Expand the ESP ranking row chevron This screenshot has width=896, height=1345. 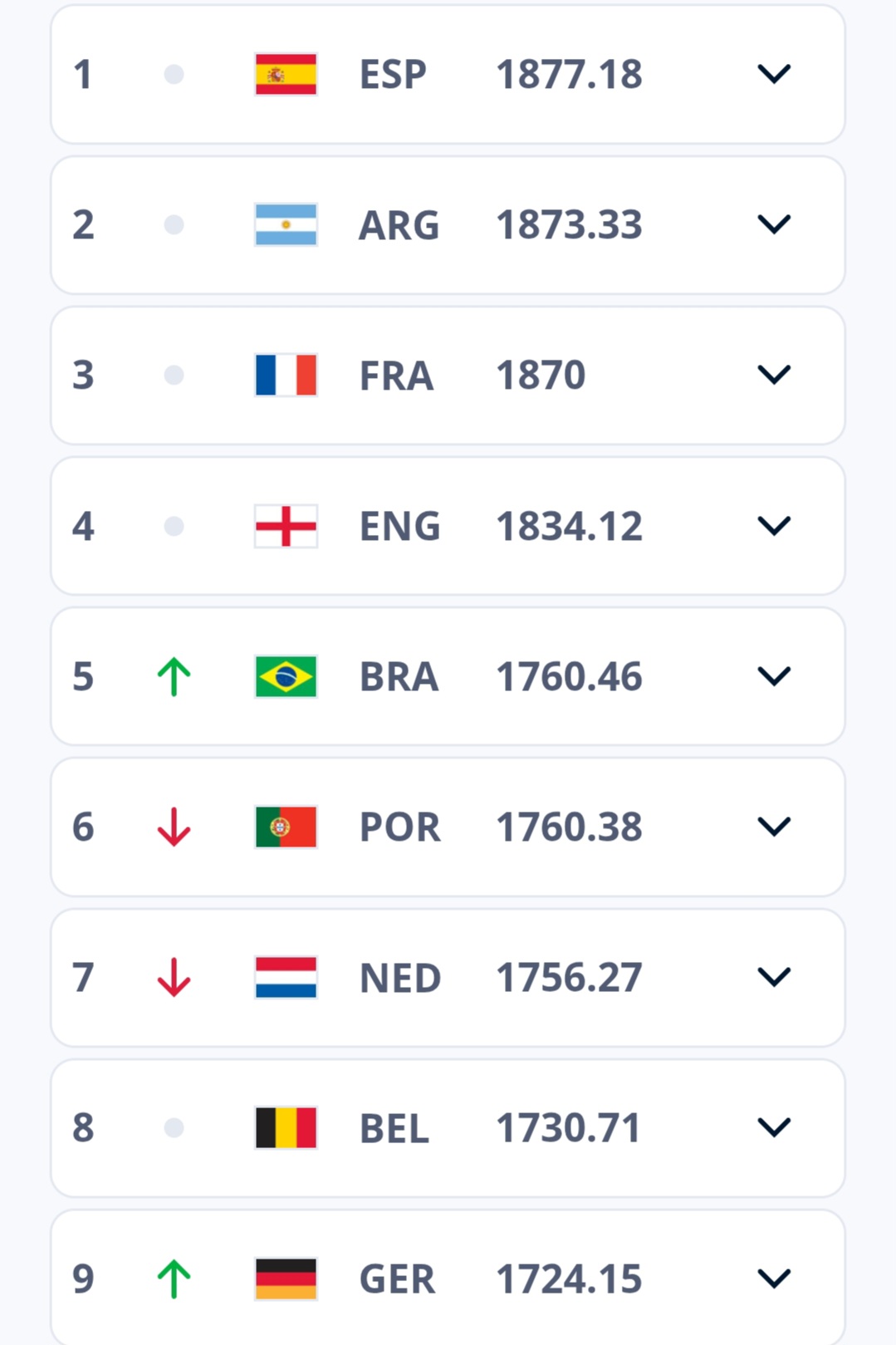[773, 75]
